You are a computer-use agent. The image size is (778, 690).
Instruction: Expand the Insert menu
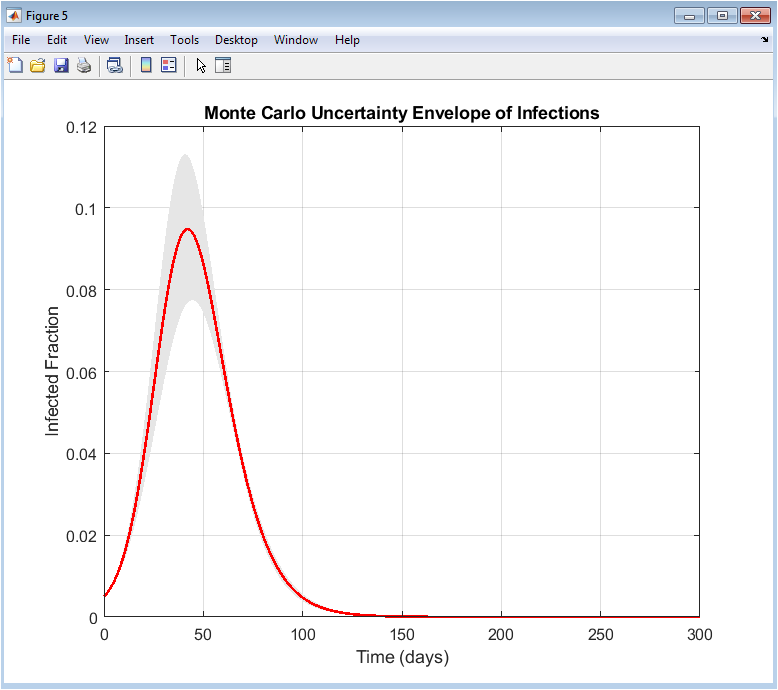(x=139, y=40)
